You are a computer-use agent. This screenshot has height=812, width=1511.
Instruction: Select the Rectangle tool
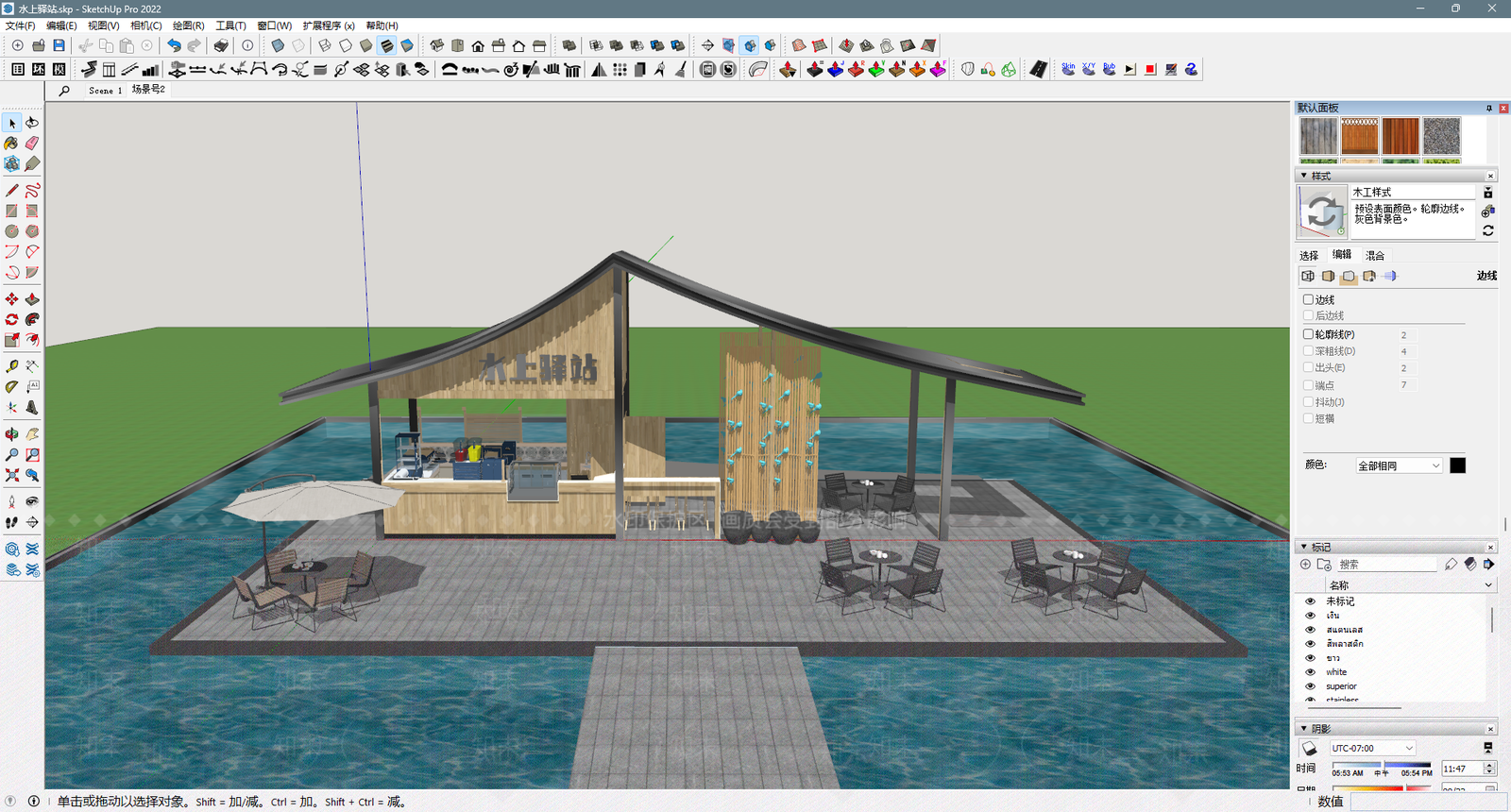[x=12, y=211]
